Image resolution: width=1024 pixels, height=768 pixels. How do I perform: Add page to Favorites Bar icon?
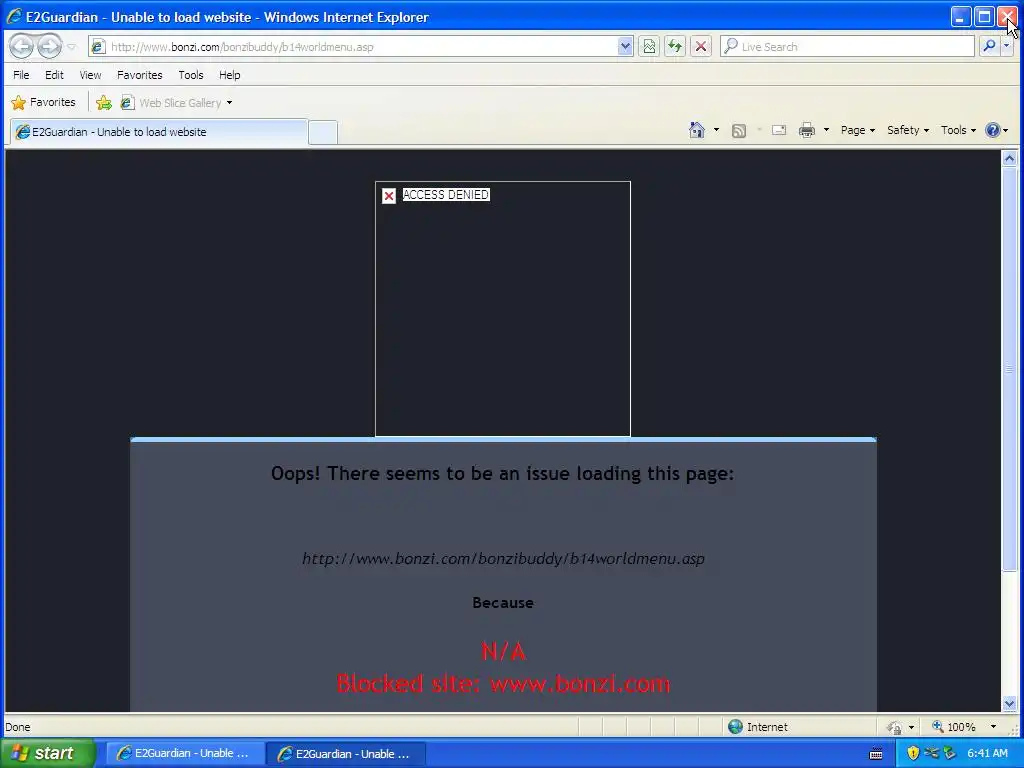[x=104, y=103]
